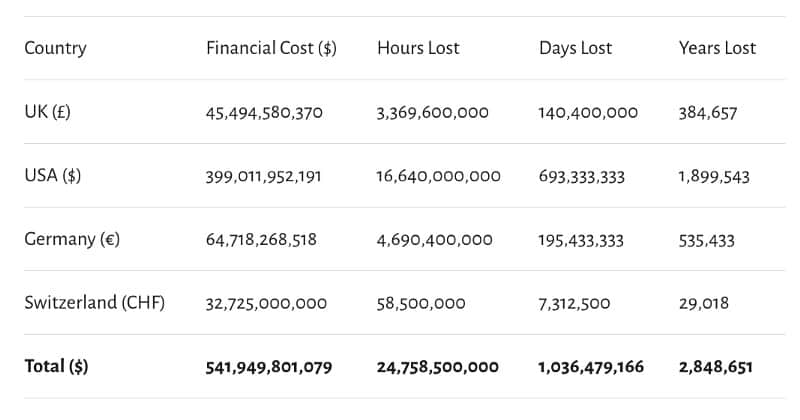Click Switzerland financial cost 32,725,000,000
The image size is (800, 420).
tap(265, 303)
